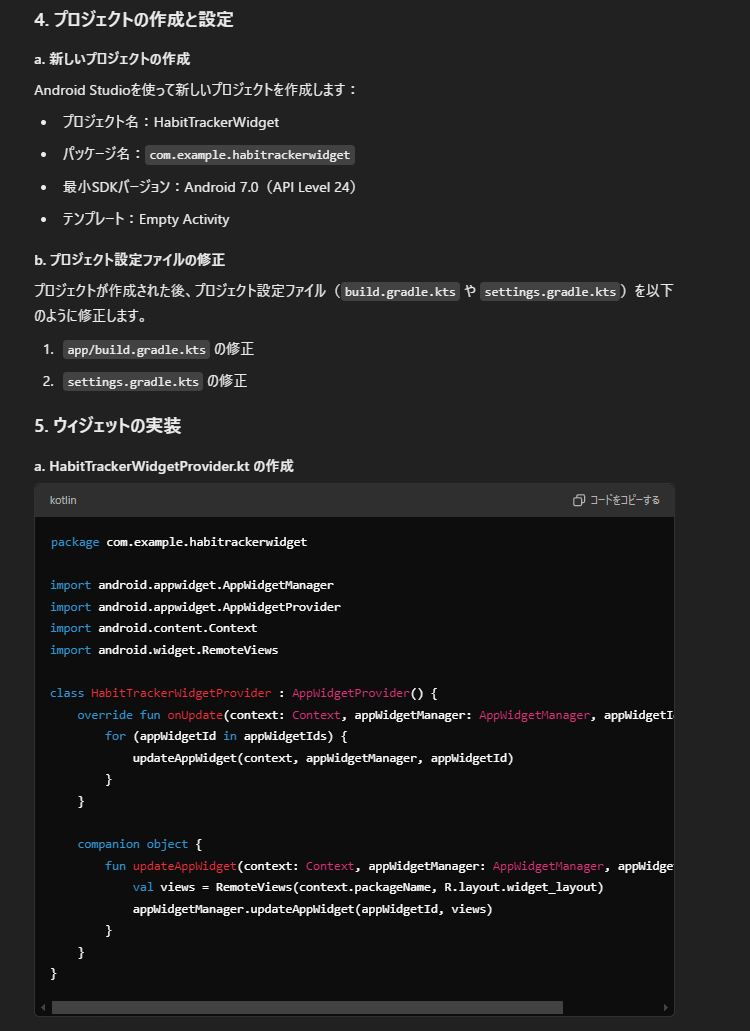Click subheading 'b. プロジェクト設定ファイルの修正'
Image resolution: width=750 pixels, height=1031 pixels.
pos(129,260)
